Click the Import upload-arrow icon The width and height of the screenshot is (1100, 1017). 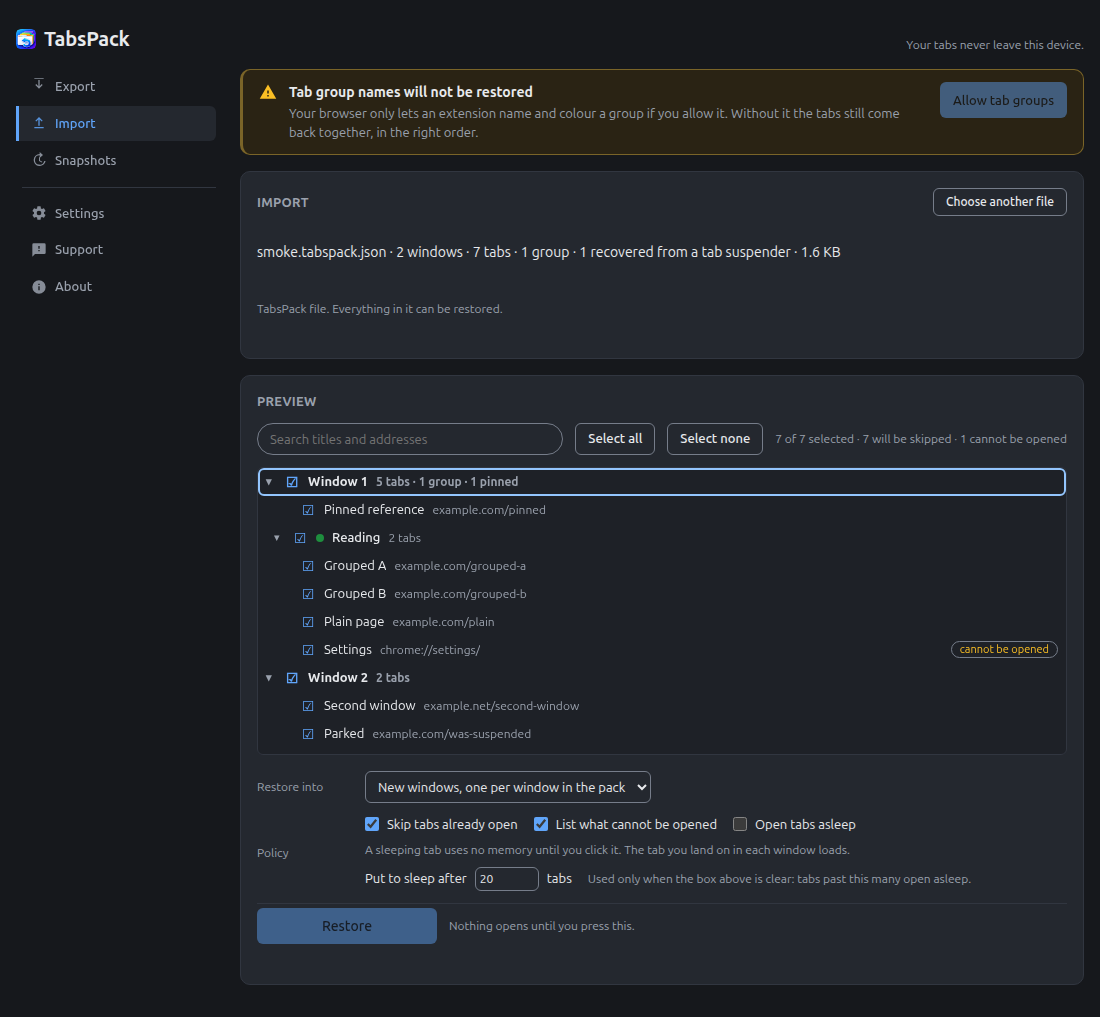(39, 123)
